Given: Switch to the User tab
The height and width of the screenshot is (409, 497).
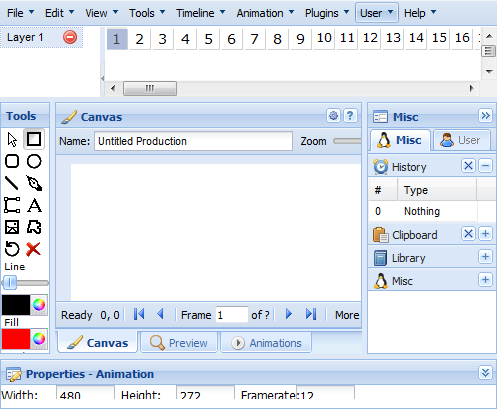Looking at the screenshot, I should [462, 140].
